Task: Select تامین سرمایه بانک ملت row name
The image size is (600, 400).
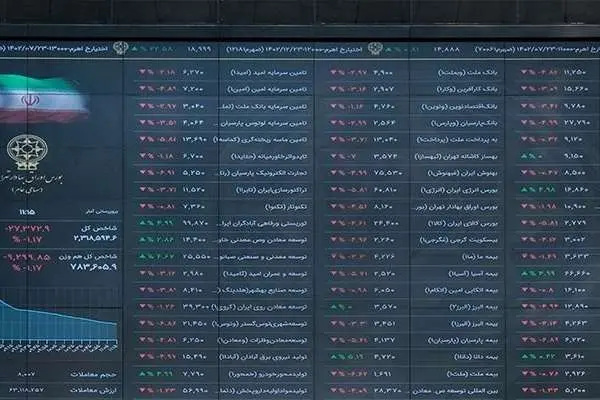Action: coord(262,106)
